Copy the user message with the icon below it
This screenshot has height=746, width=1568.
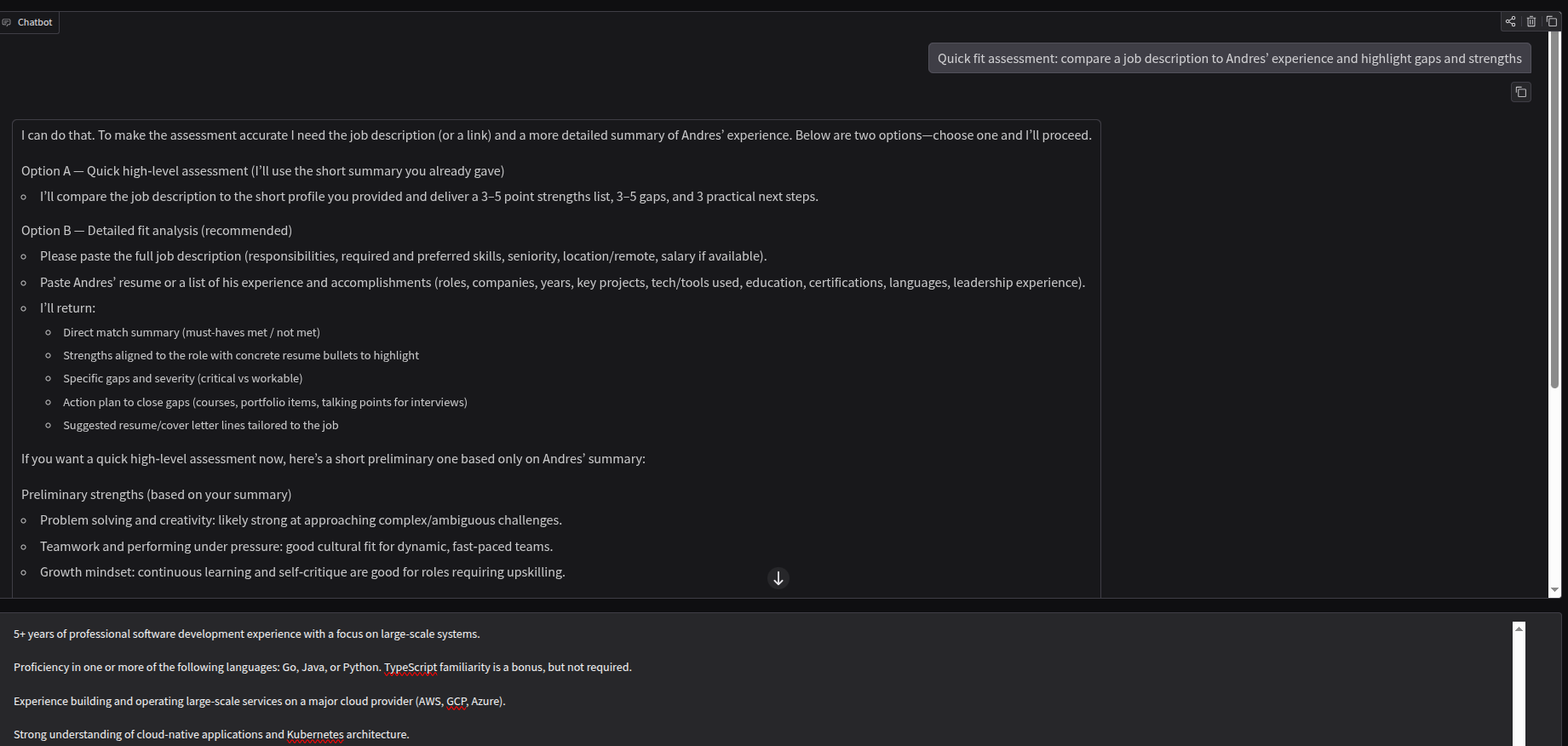pyautogui.click(x=1520, y=92)
